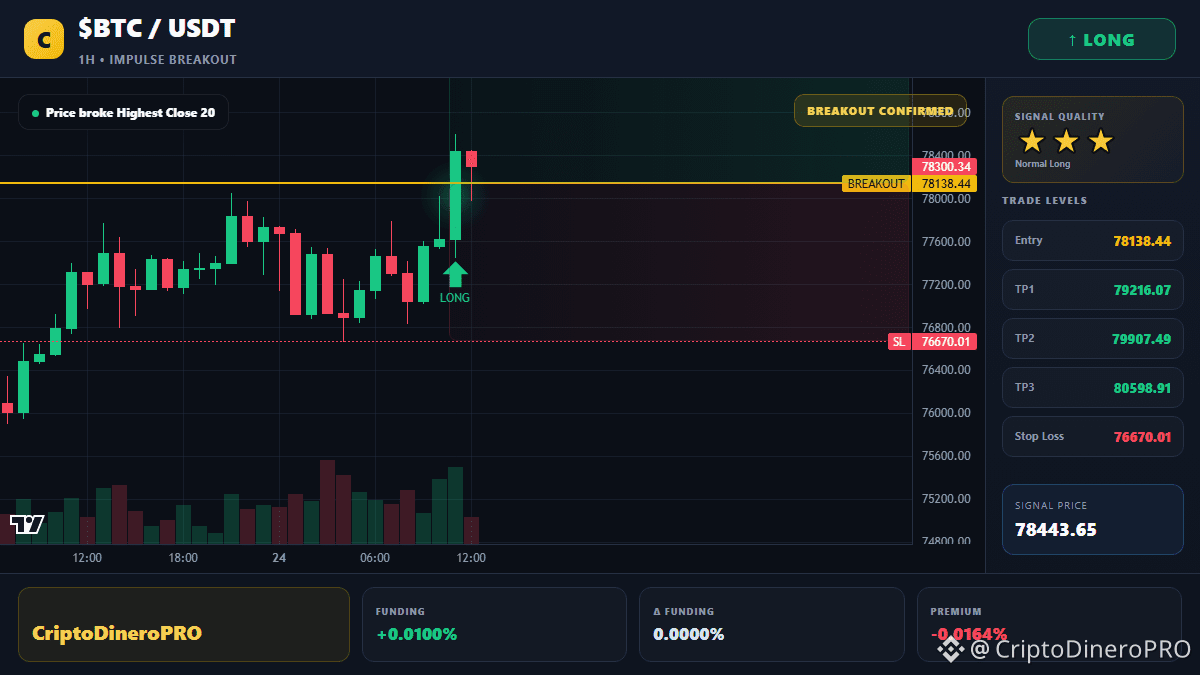Click the Stop Loss 76670.01 row

coord(1092,437)
